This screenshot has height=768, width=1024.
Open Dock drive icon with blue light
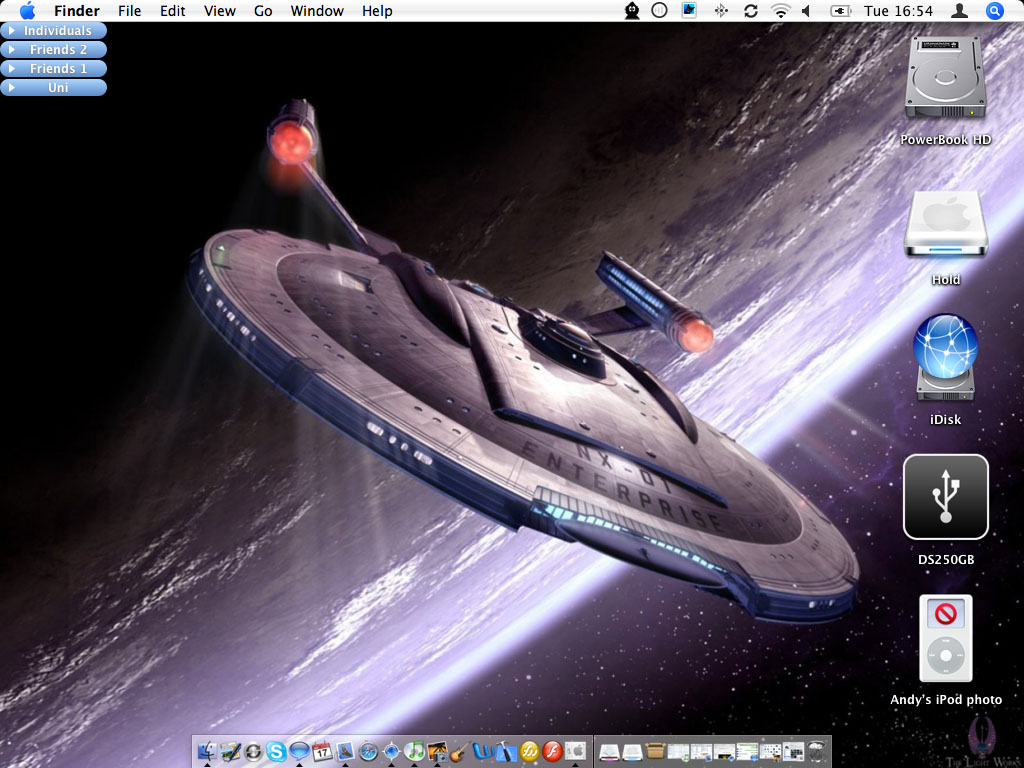[x=632, y=752]
